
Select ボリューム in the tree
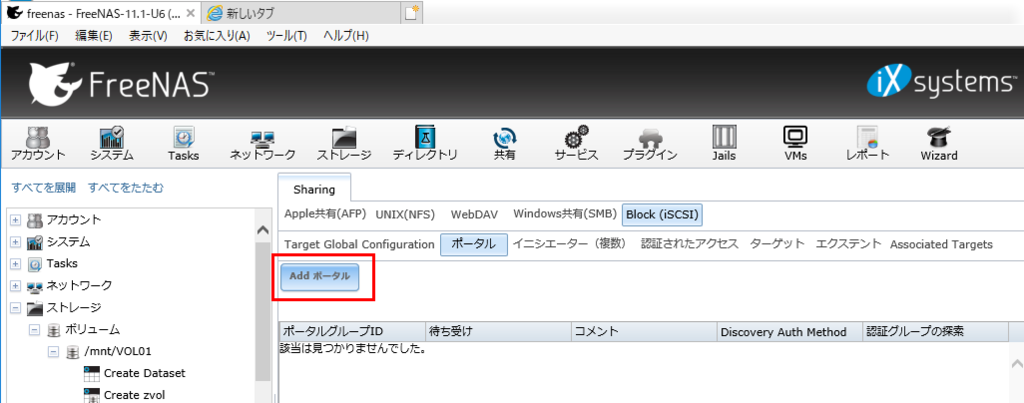[92, 329]
